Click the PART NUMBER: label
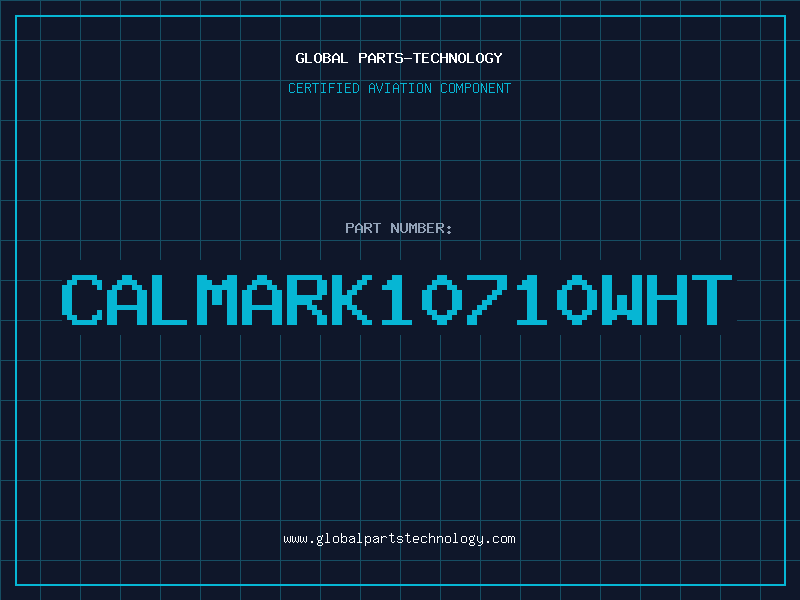The height and width of the screenshot is (600, 800). [x=399, y=228]
